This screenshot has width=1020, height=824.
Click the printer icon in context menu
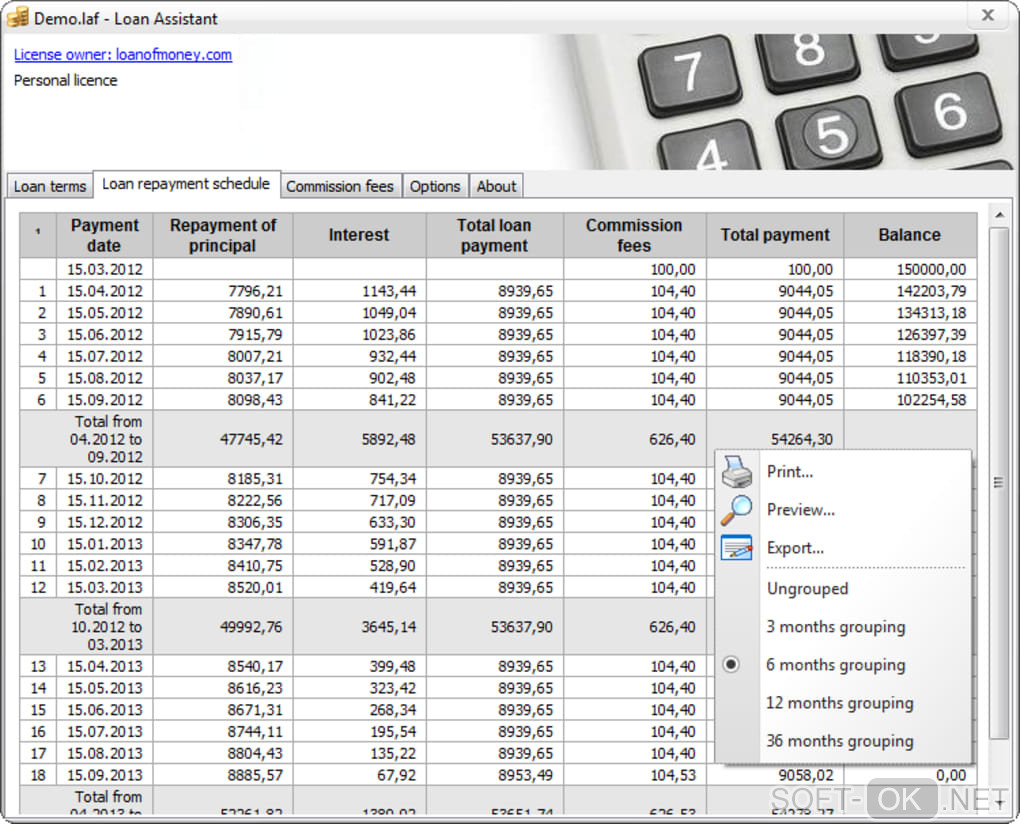tap(736, 472)
